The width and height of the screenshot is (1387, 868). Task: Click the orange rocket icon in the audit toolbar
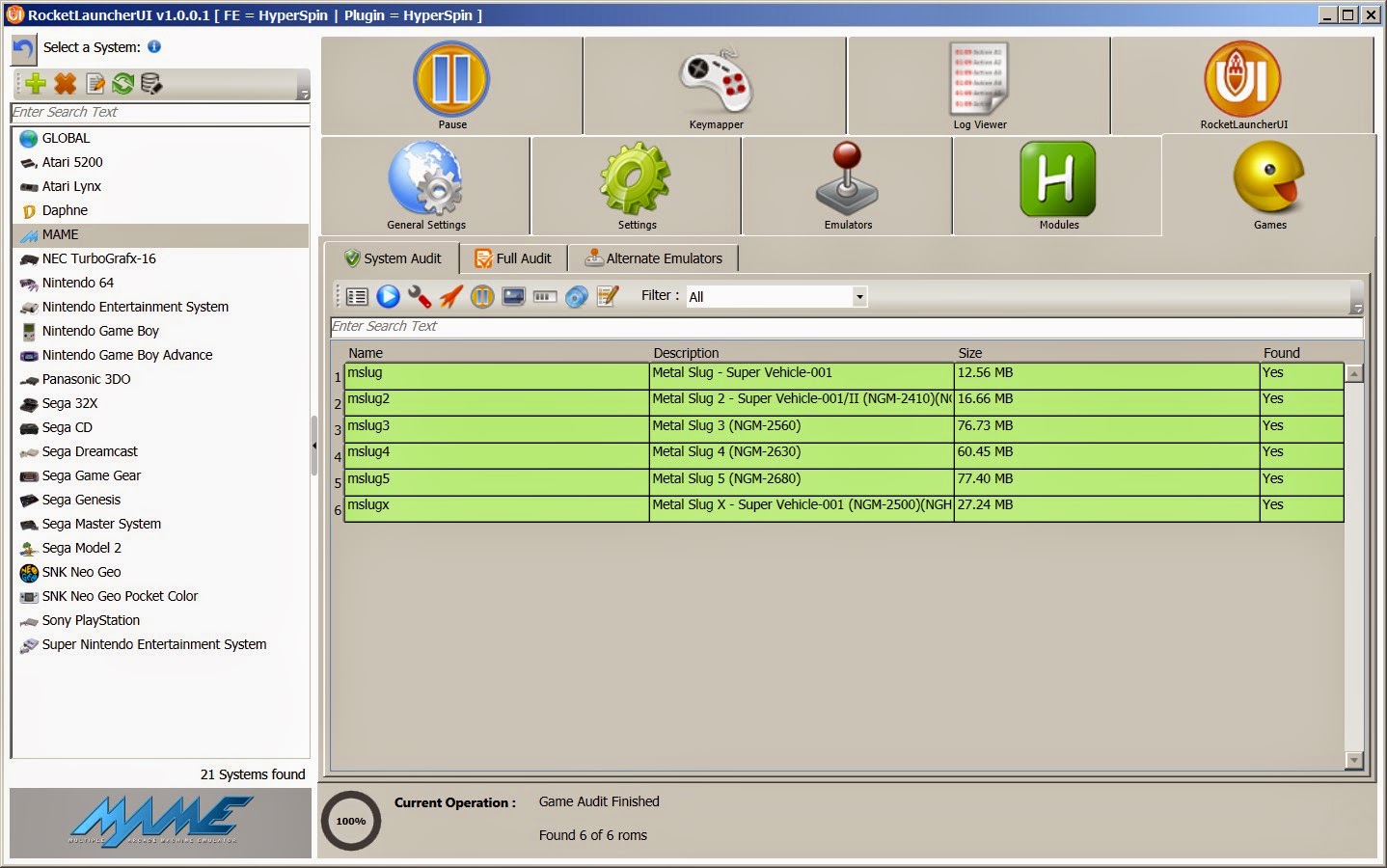tap(450, 297)
